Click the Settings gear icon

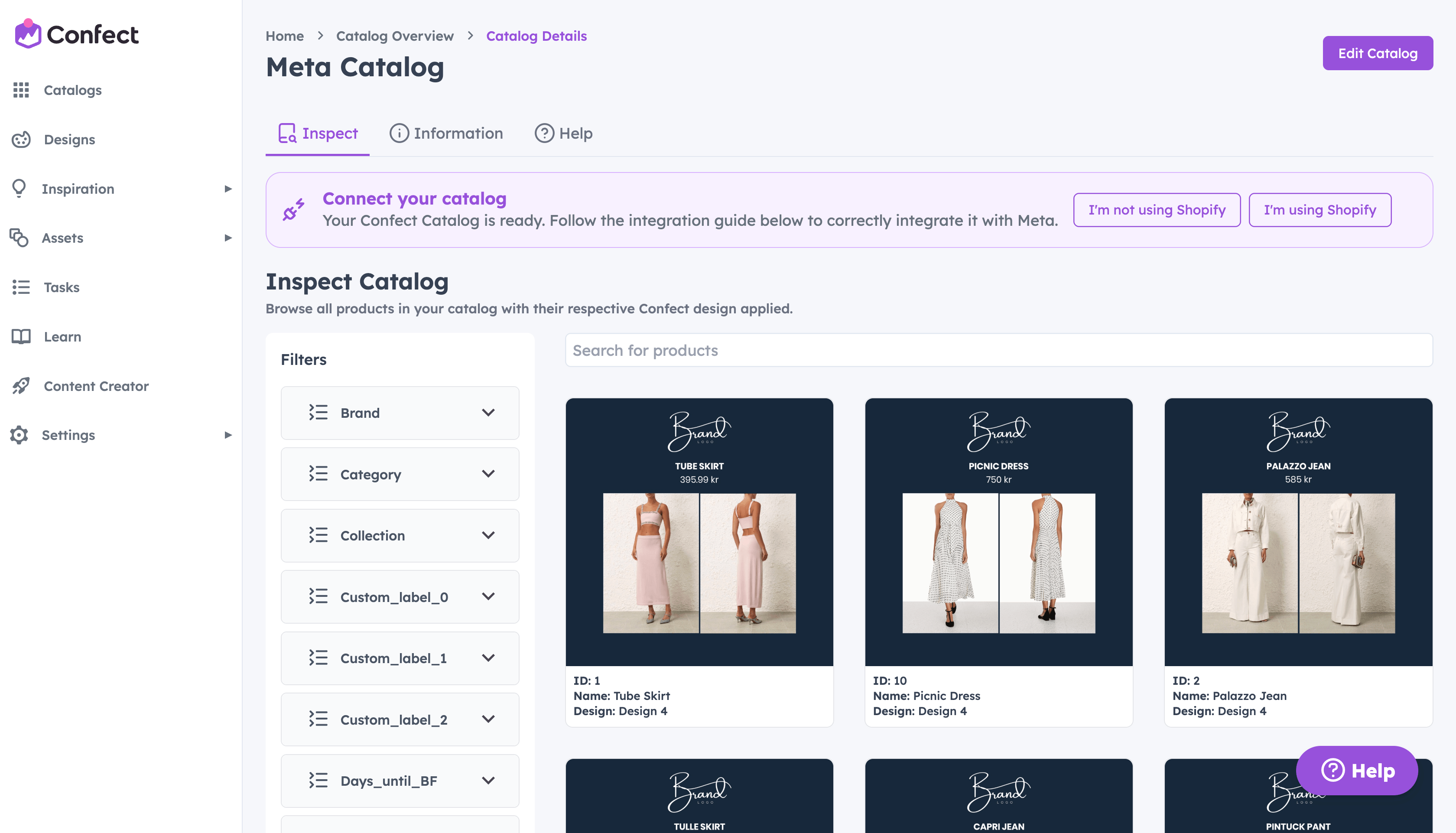19,435
